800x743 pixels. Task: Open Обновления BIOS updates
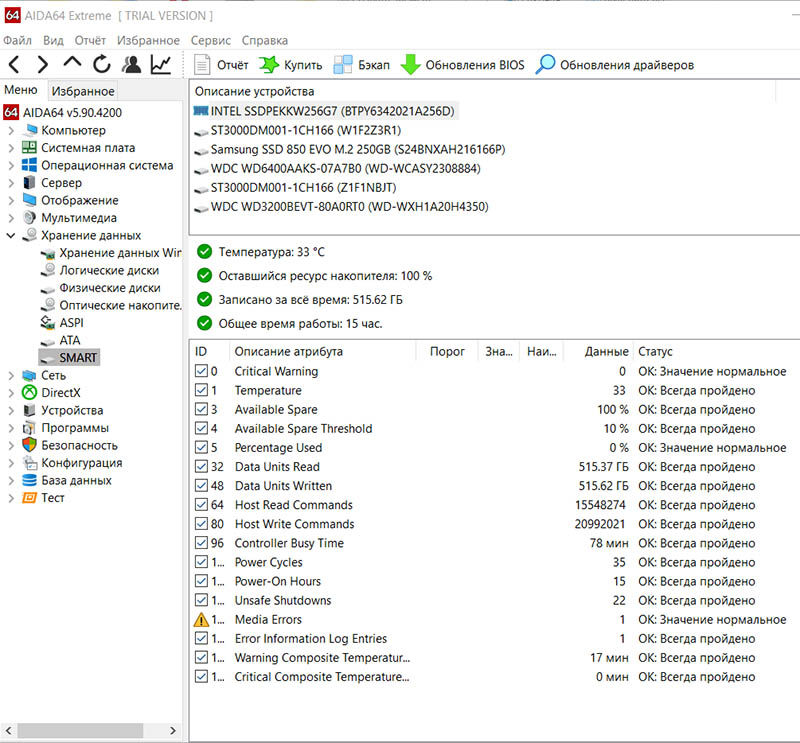click(462, 65)
